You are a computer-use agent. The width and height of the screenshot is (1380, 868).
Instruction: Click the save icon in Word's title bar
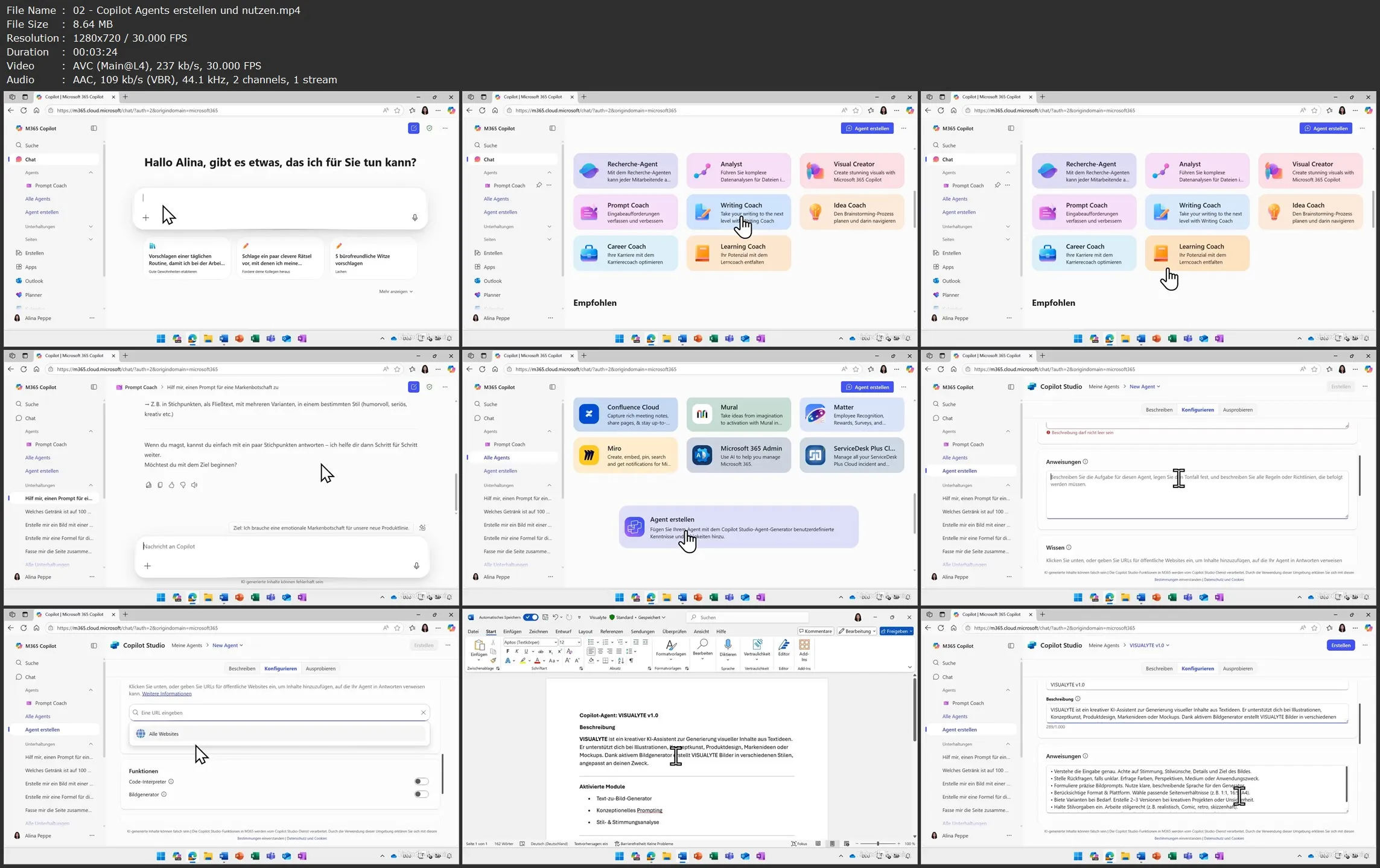pos(545,617)
